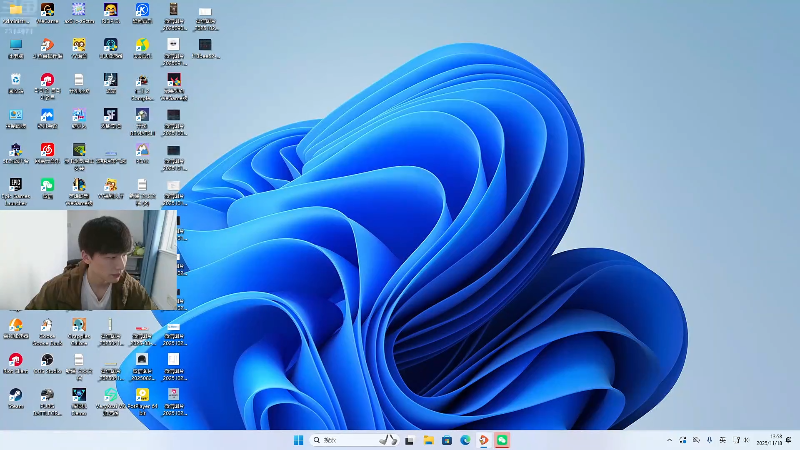The width and height of the screenshot is (800, 450).
Task: Open the Goose Goose Duck shortcut
Action: pyautogui.click(x=47, y=326)
